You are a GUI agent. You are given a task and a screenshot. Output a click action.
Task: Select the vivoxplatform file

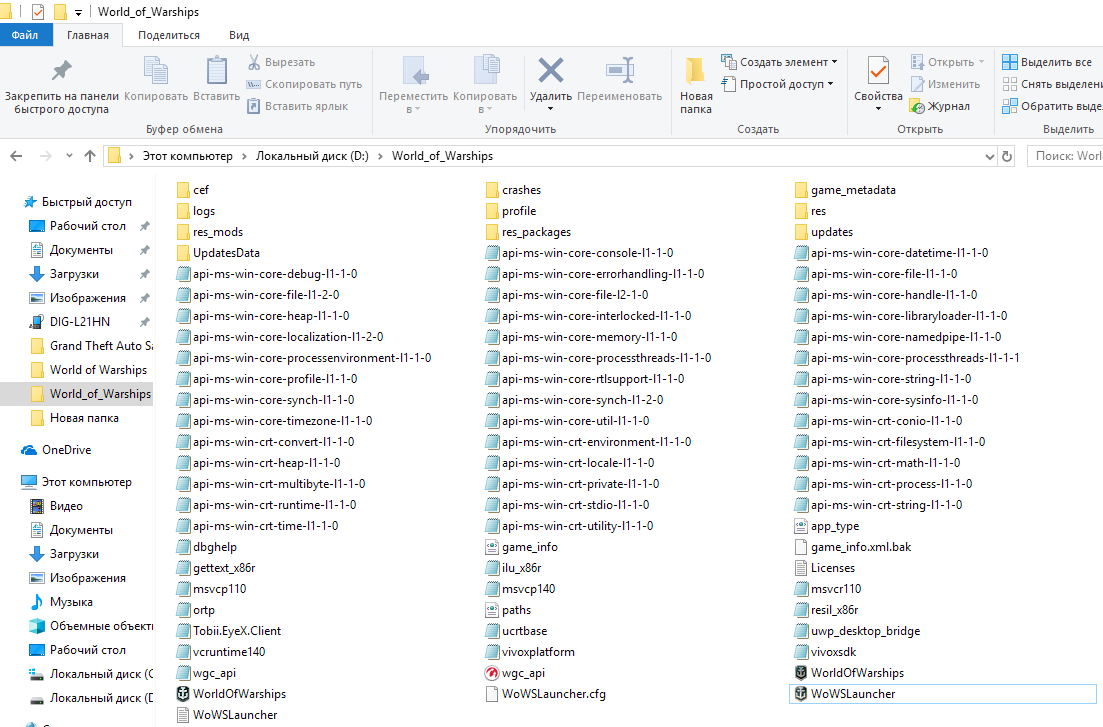click(530, 652)
